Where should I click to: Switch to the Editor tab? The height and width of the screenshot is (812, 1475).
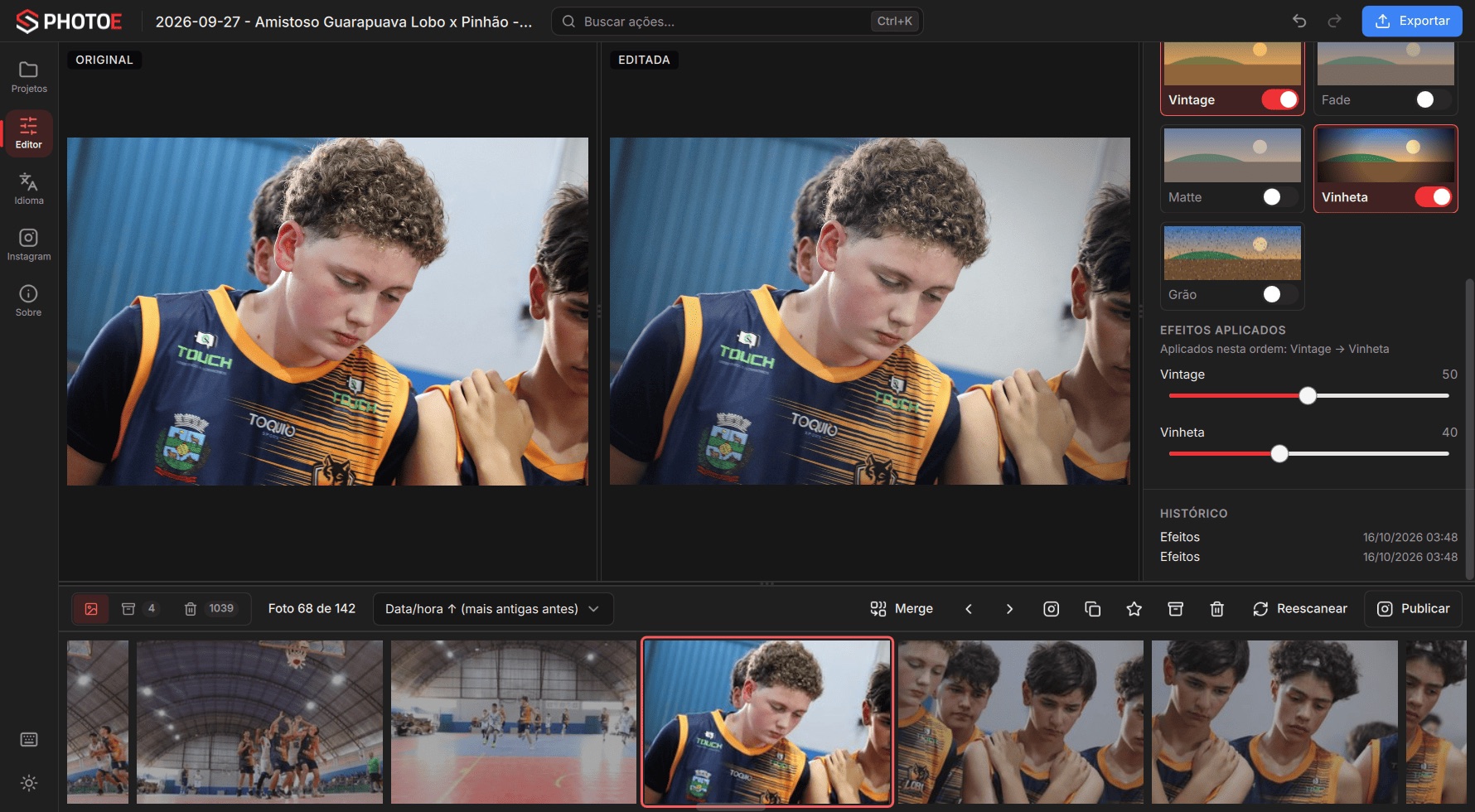29,133
